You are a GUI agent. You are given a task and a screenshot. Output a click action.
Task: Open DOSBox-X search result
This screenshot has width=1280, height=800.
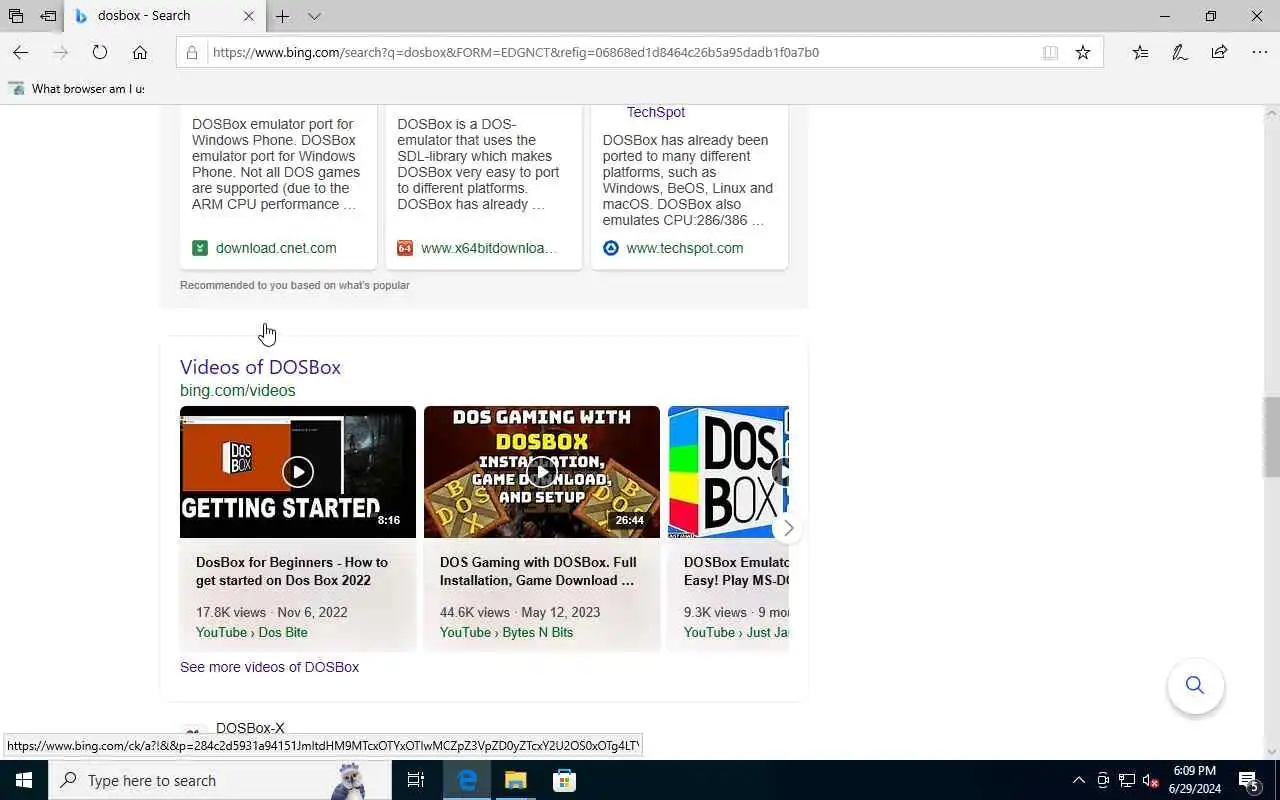(250, 728)
